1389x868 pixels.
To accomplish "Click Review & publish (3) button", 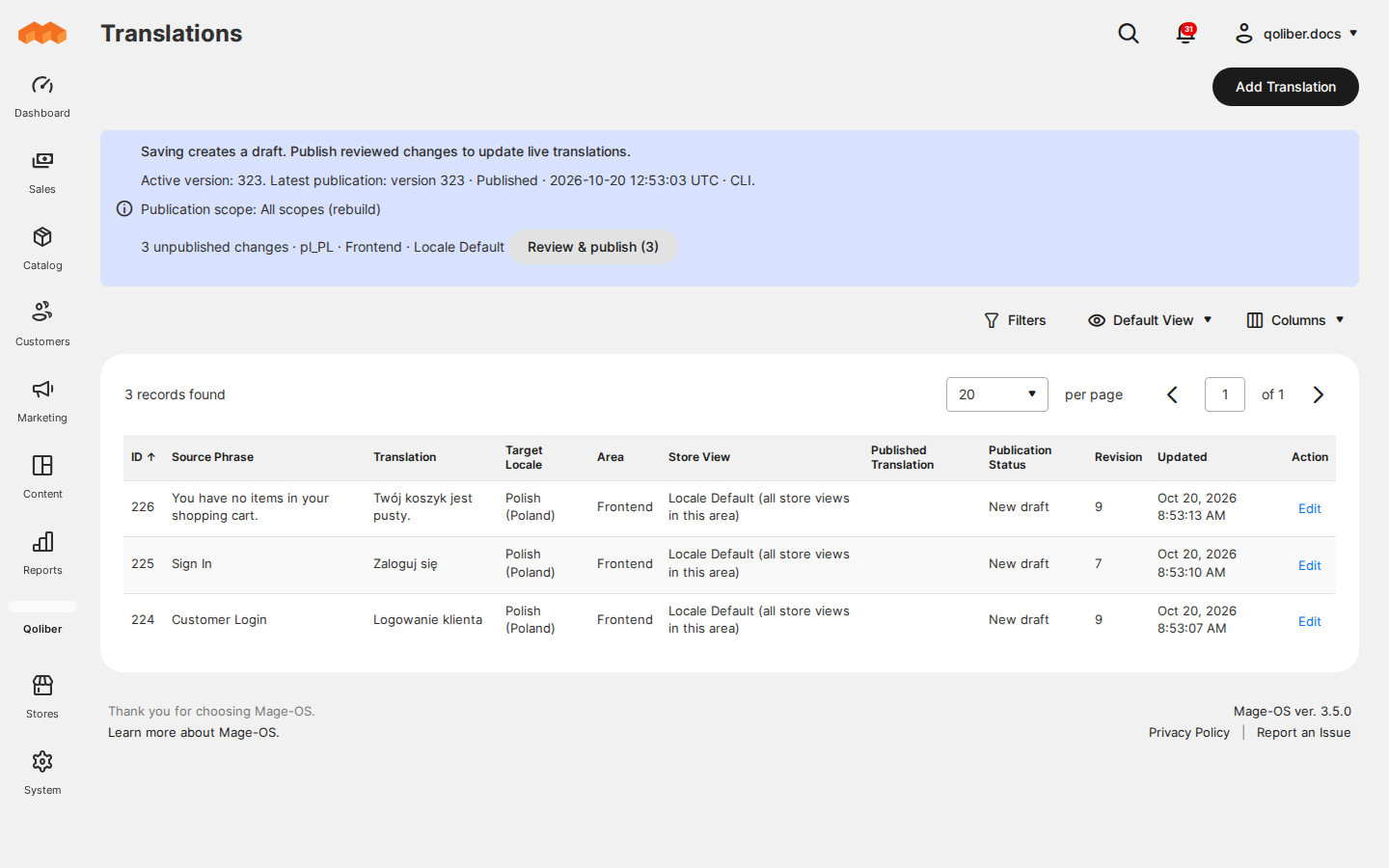I will coord(593,247).
